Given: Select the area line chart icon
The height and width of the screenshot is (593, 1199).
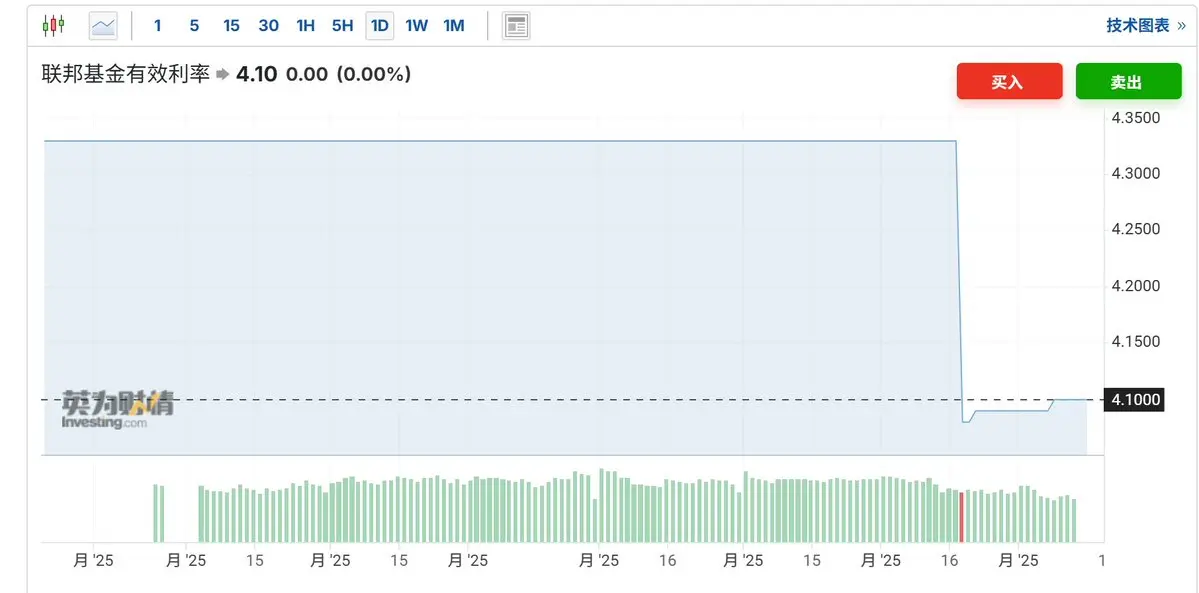Looking at the screenshot, I should [x=103, y=26].
